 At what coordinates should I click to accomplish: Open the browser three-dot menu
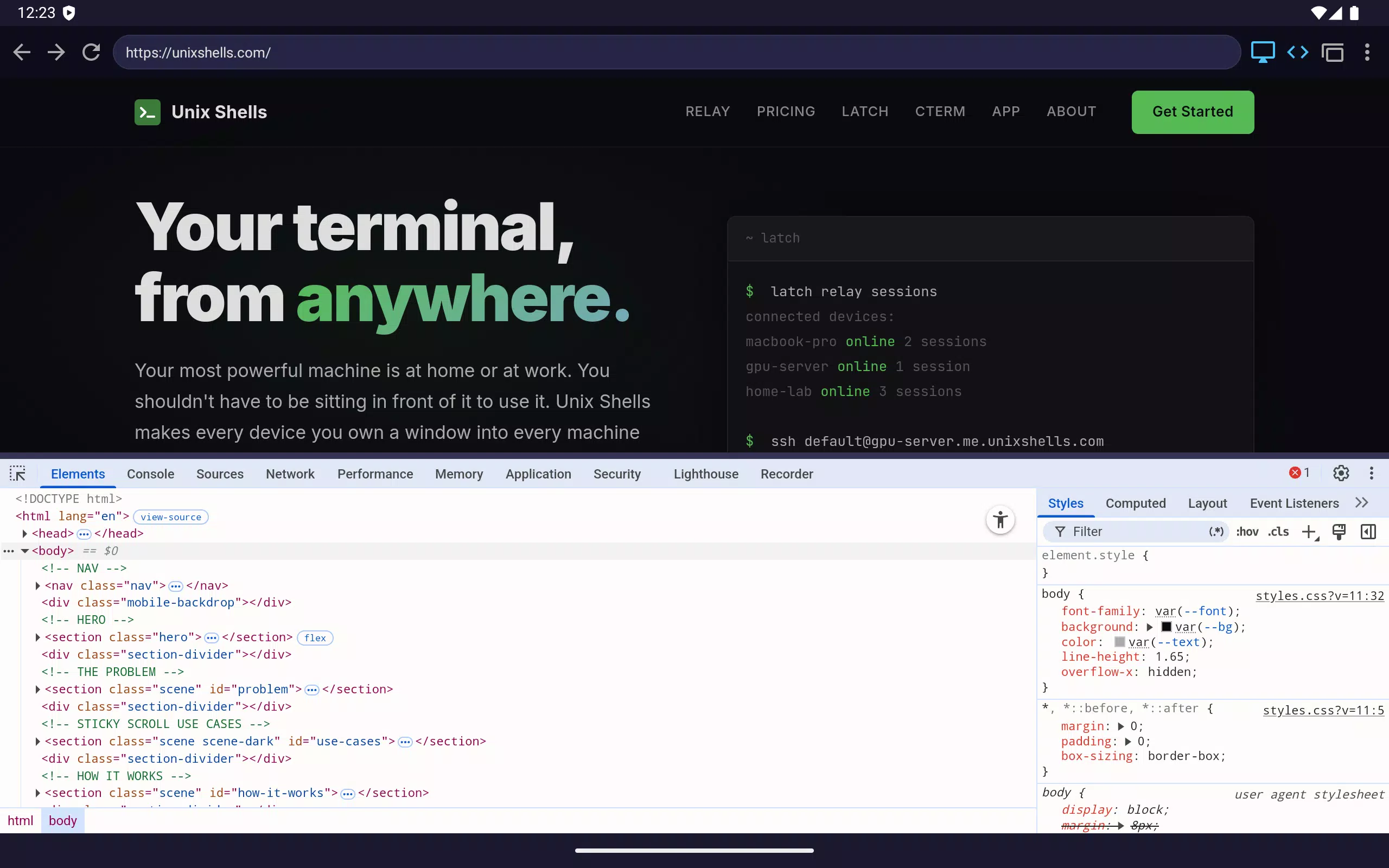click(x=1367, y=52)
